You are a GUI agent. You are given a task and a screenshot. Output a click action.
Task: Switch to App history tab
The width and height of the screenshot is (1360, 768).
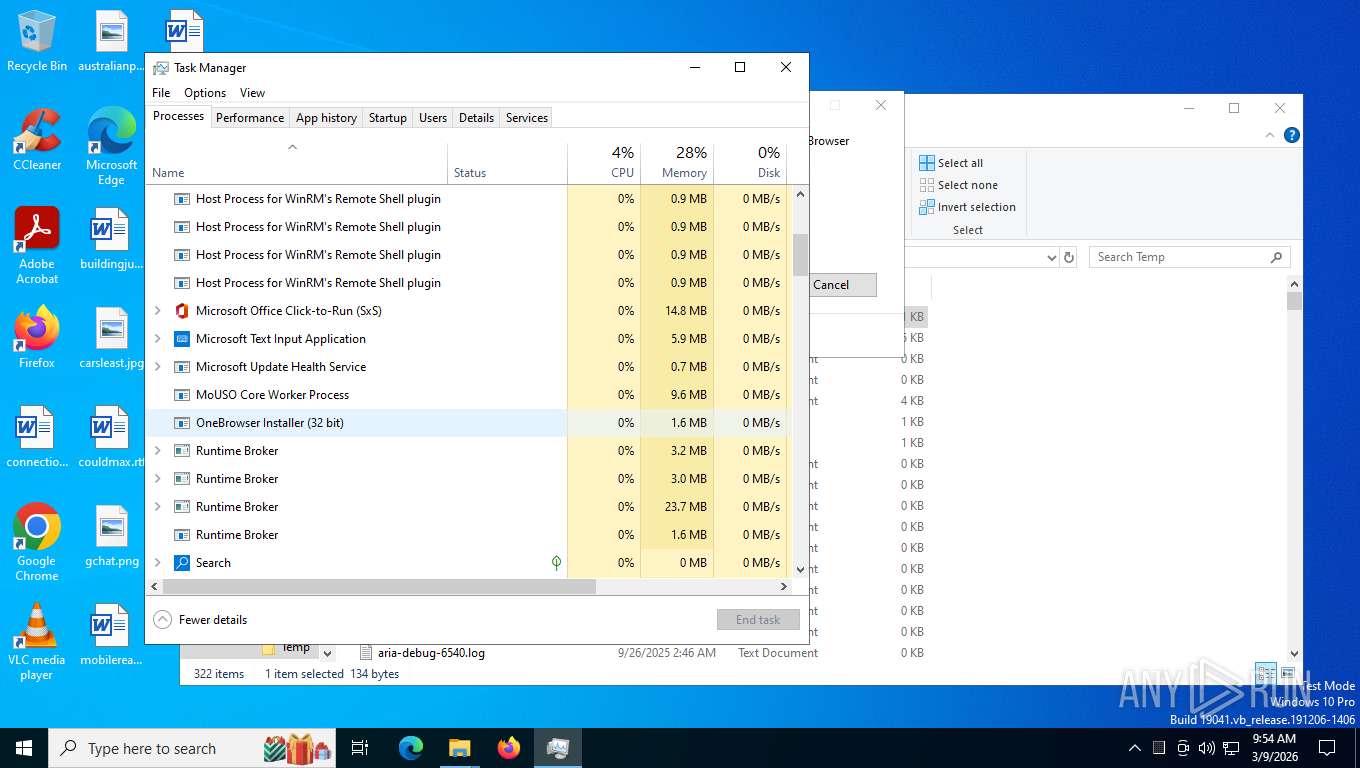pyautogui.click(x=326, y=118)
